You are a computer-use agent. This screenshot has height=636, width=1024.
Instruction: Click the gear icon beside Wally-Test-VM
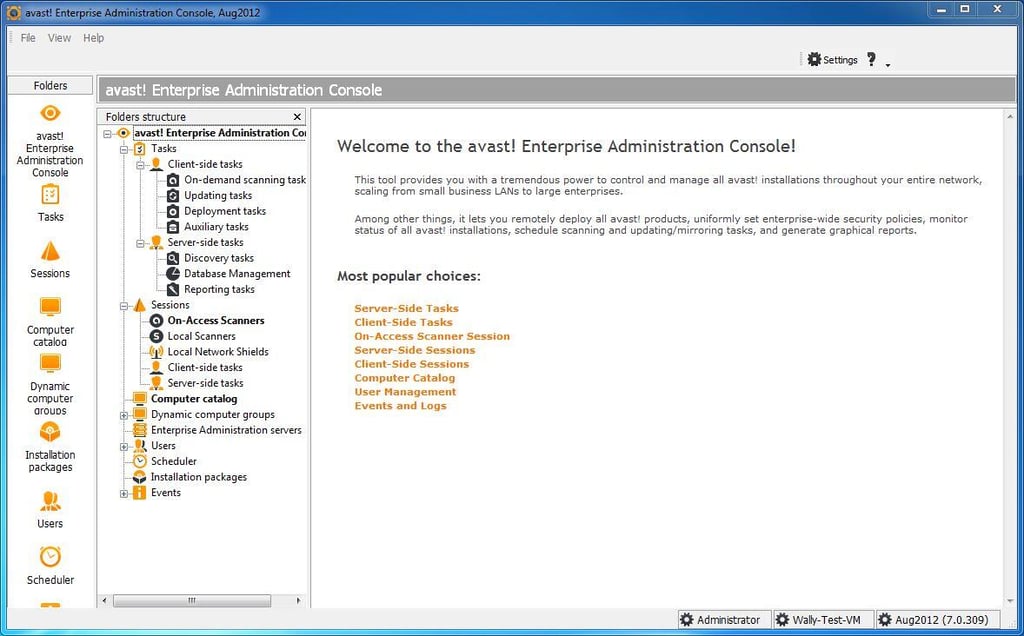[782, 620]
